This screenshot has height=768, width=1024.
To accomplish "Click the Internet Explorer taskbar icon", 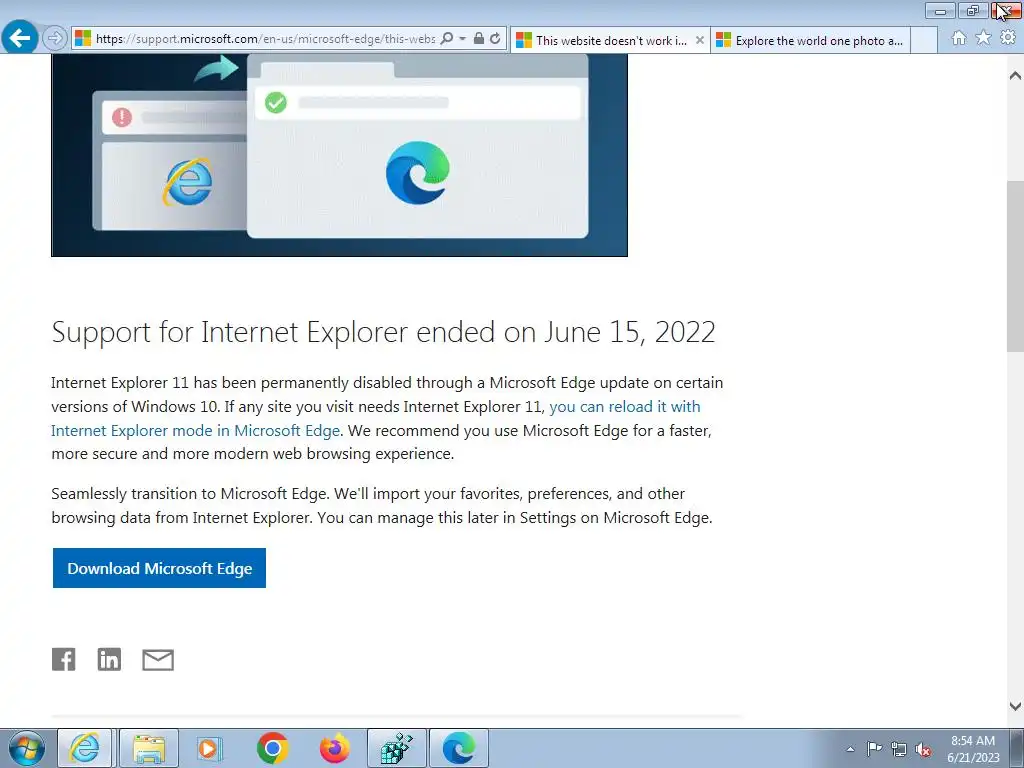I will [84, 748].
